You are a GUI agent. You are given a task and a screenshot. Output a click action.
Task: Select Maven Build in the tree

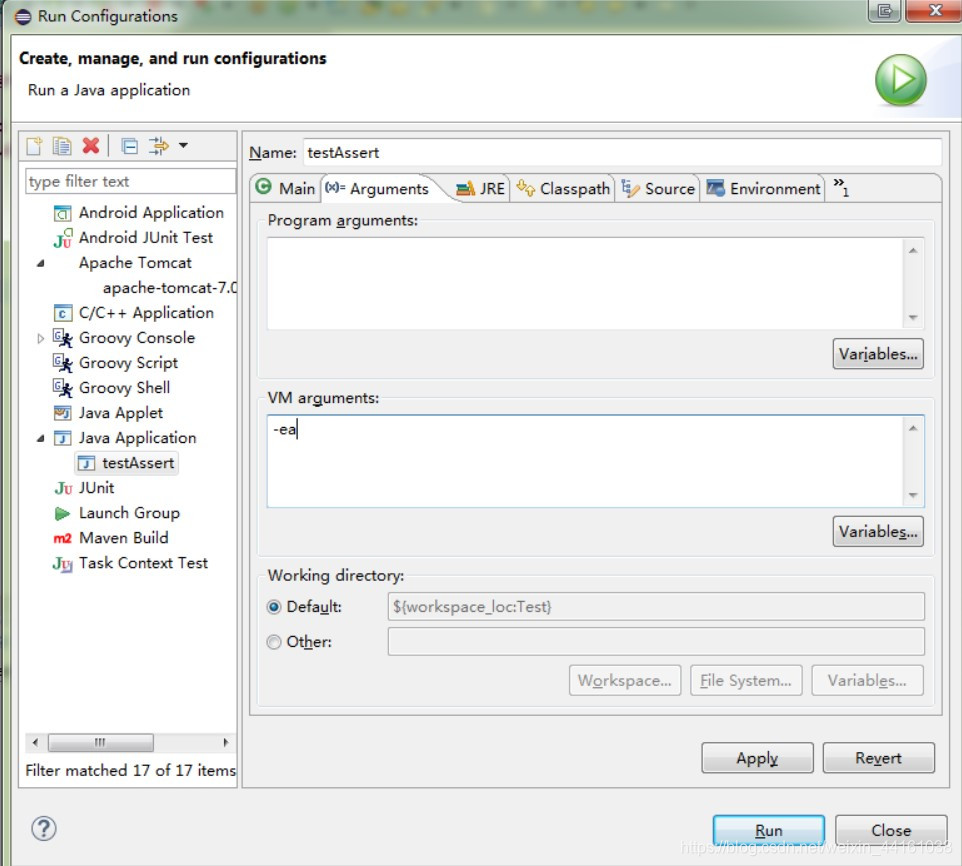click(123, 538)
